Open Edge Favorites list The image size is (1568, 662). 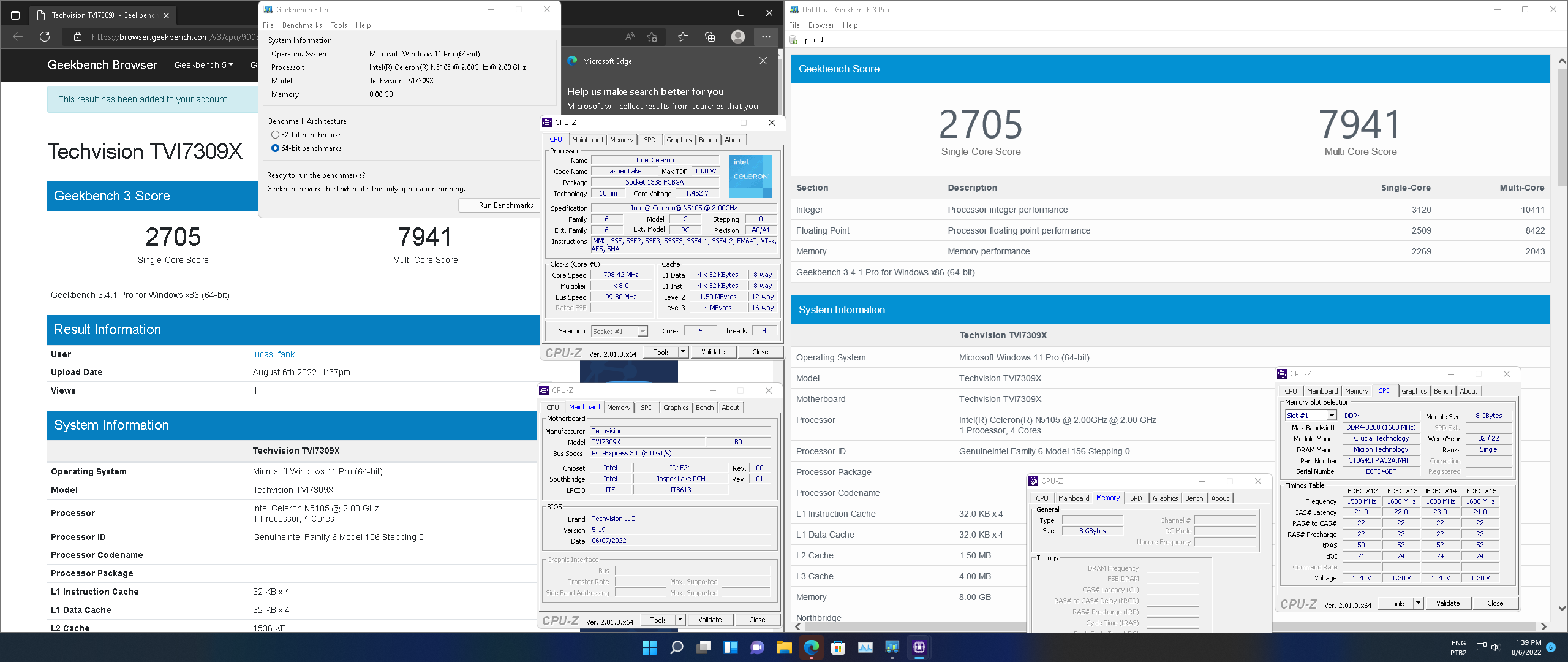[683, 37]
